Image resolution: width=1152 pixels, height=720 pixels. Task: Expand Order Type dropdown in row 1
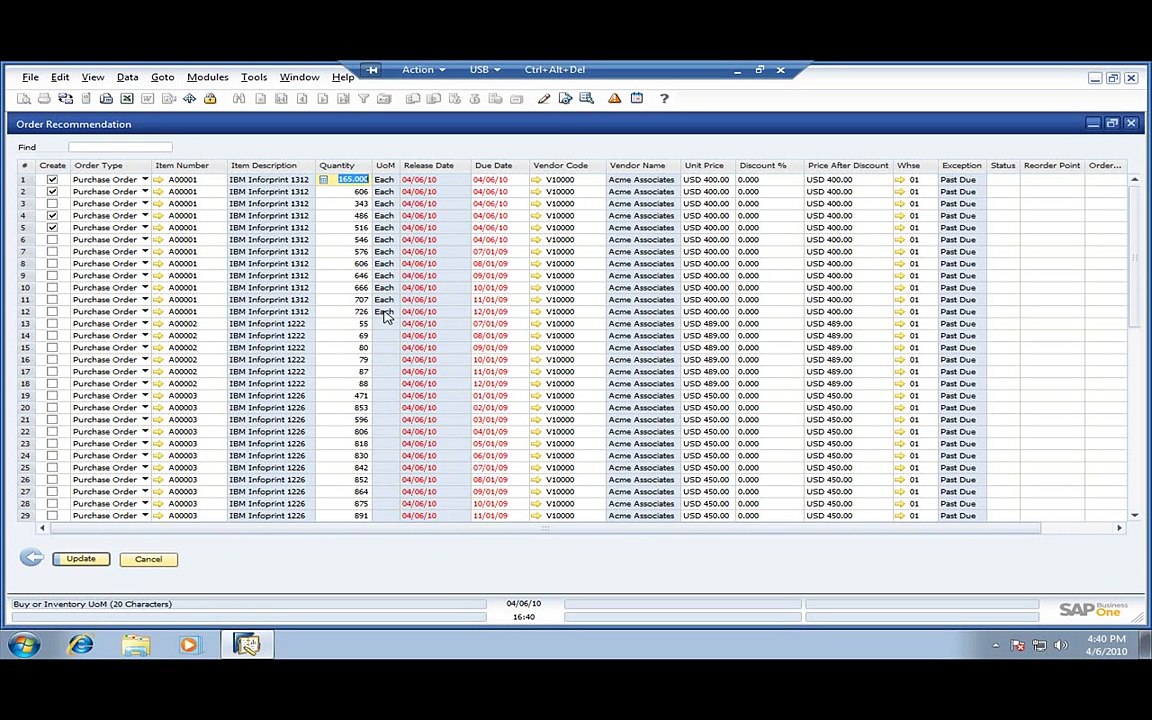click(x=145, y=179)
